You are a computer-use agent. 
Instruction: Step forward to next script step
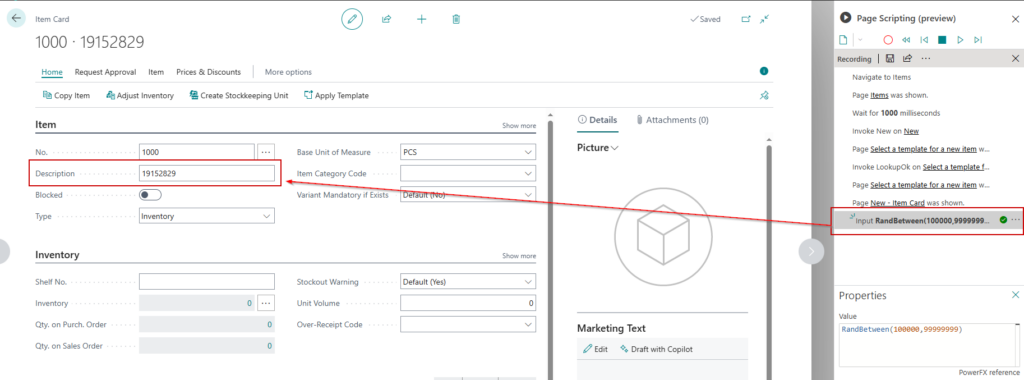[x=978, y=40]
